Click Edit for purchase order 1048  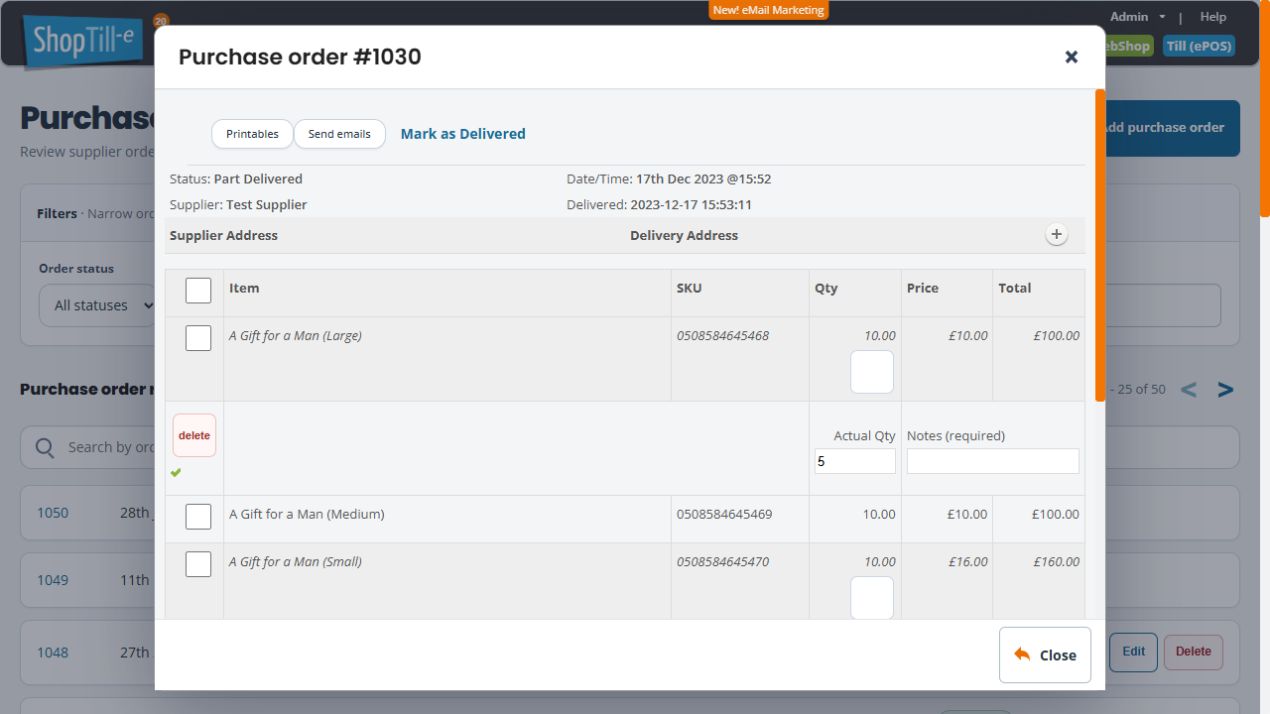(1133, 652)
